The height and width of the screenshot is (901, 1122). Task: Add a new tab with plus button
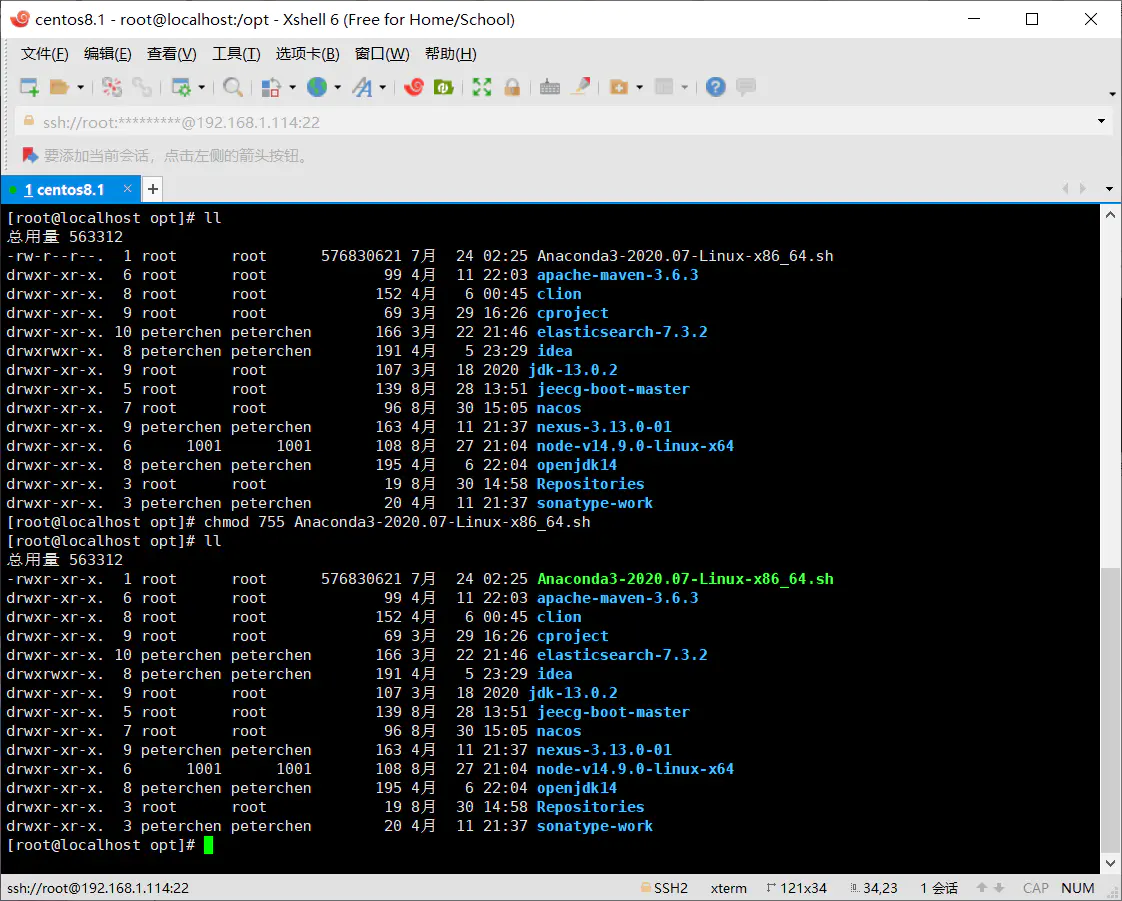point(153,189)
